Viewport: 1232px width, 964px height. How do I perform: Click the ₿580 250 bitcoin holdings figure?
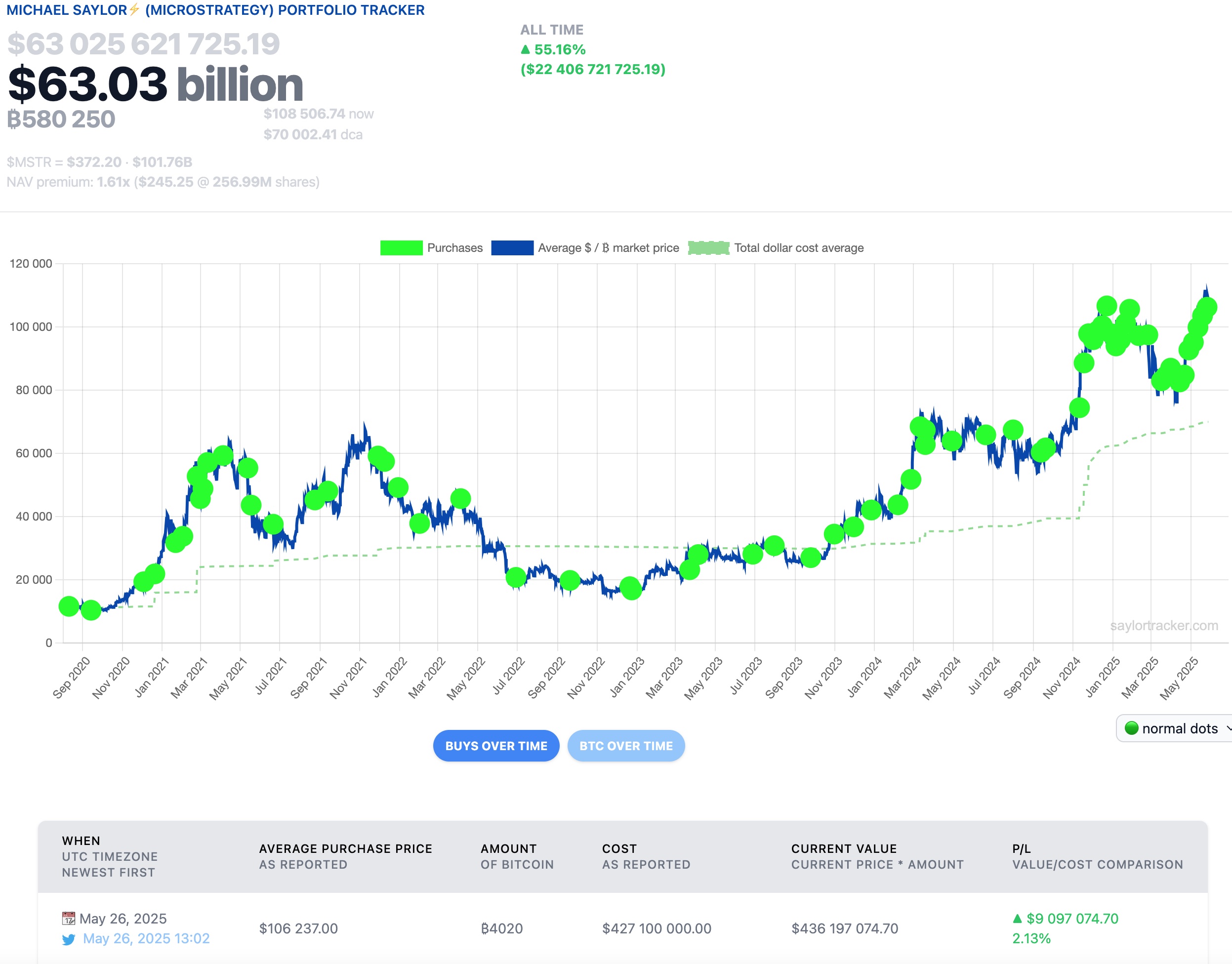click(61, 119)
